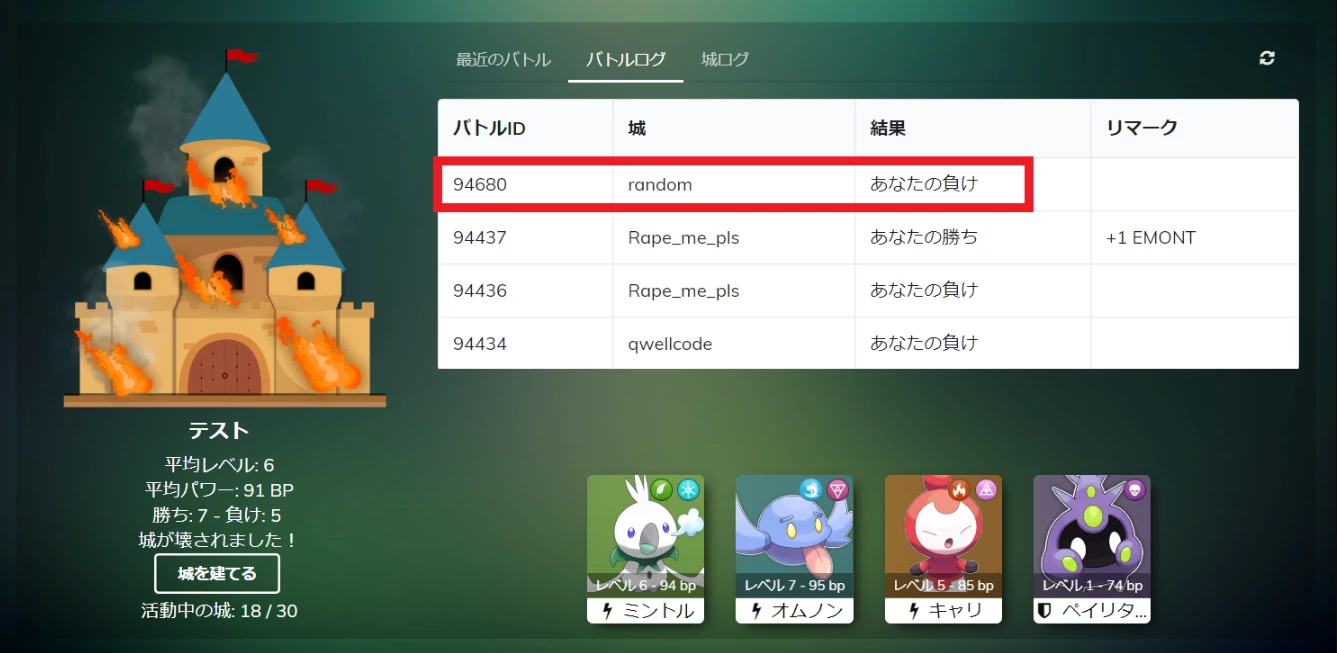Open battle 94437 with +1 EMONT remark

[x=868, y=238]
